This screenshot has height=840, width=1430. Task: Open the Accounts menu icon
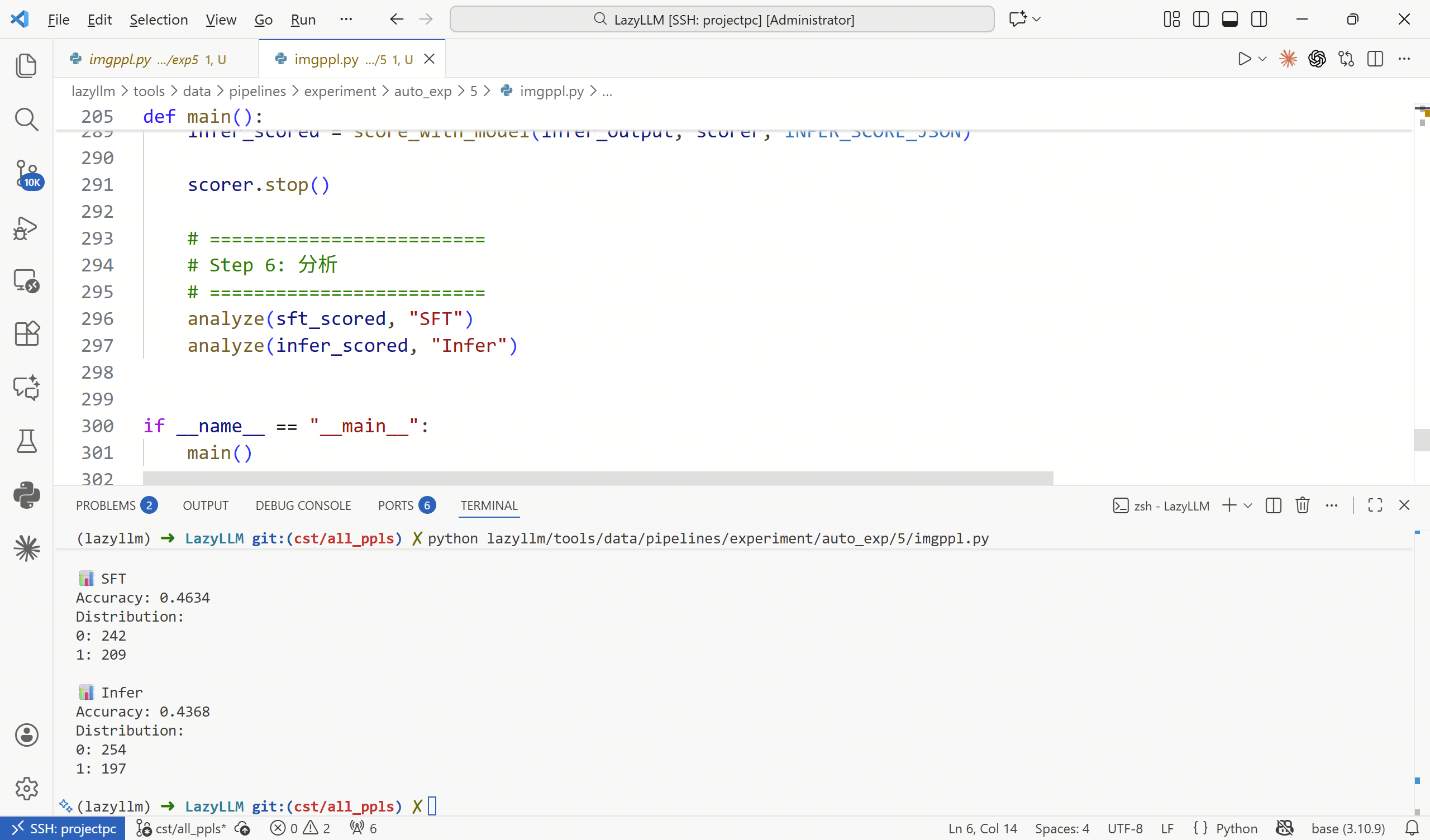26,734
